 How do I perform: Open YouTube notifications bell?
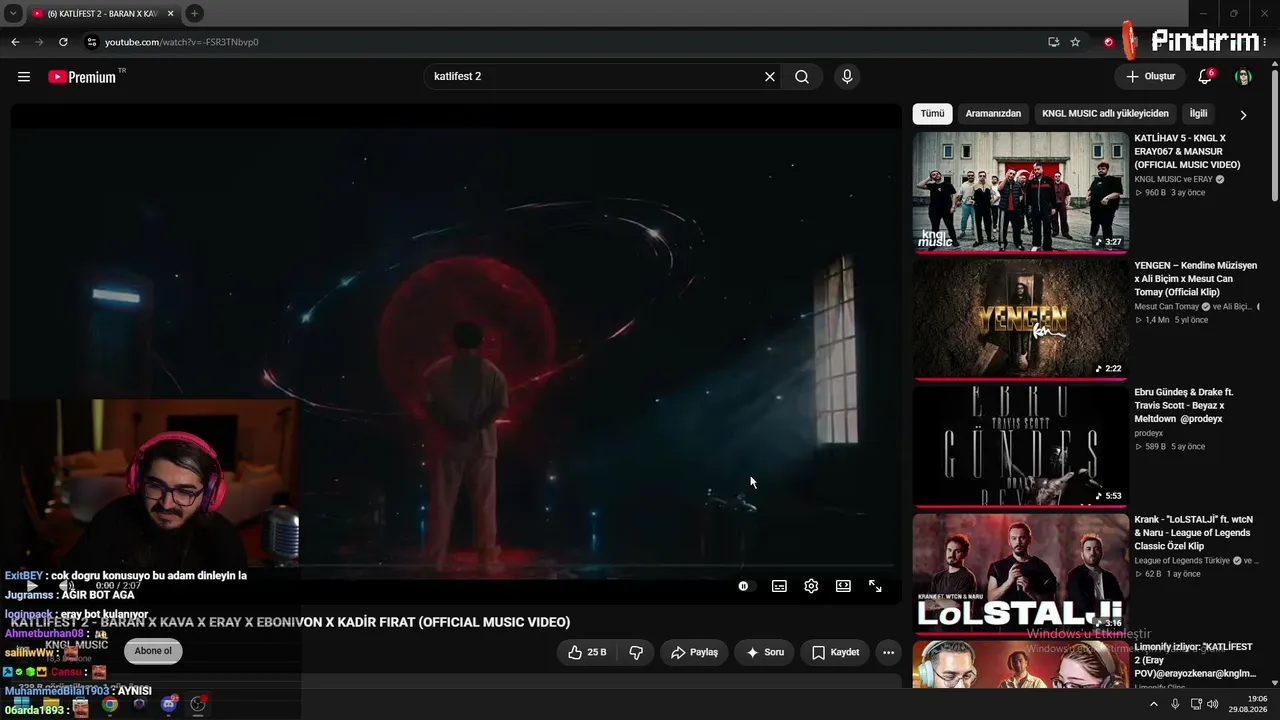tap(1205, 77)
